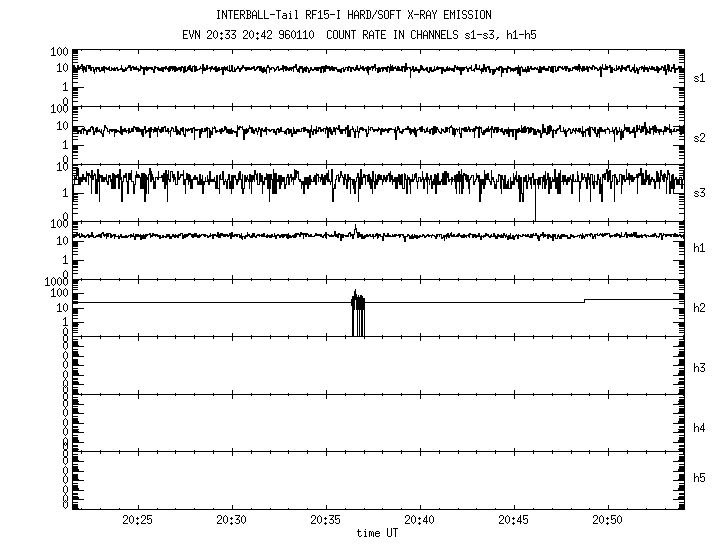
Task: Click the 20:25 time tick label
Action: (x=137, y=520)
